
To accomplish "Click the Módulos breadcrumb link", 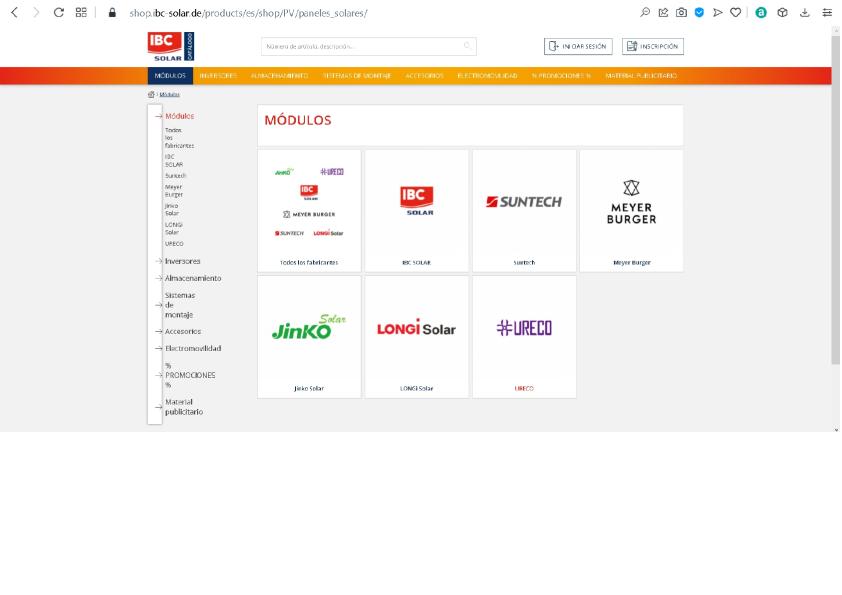I will (170, 95).
